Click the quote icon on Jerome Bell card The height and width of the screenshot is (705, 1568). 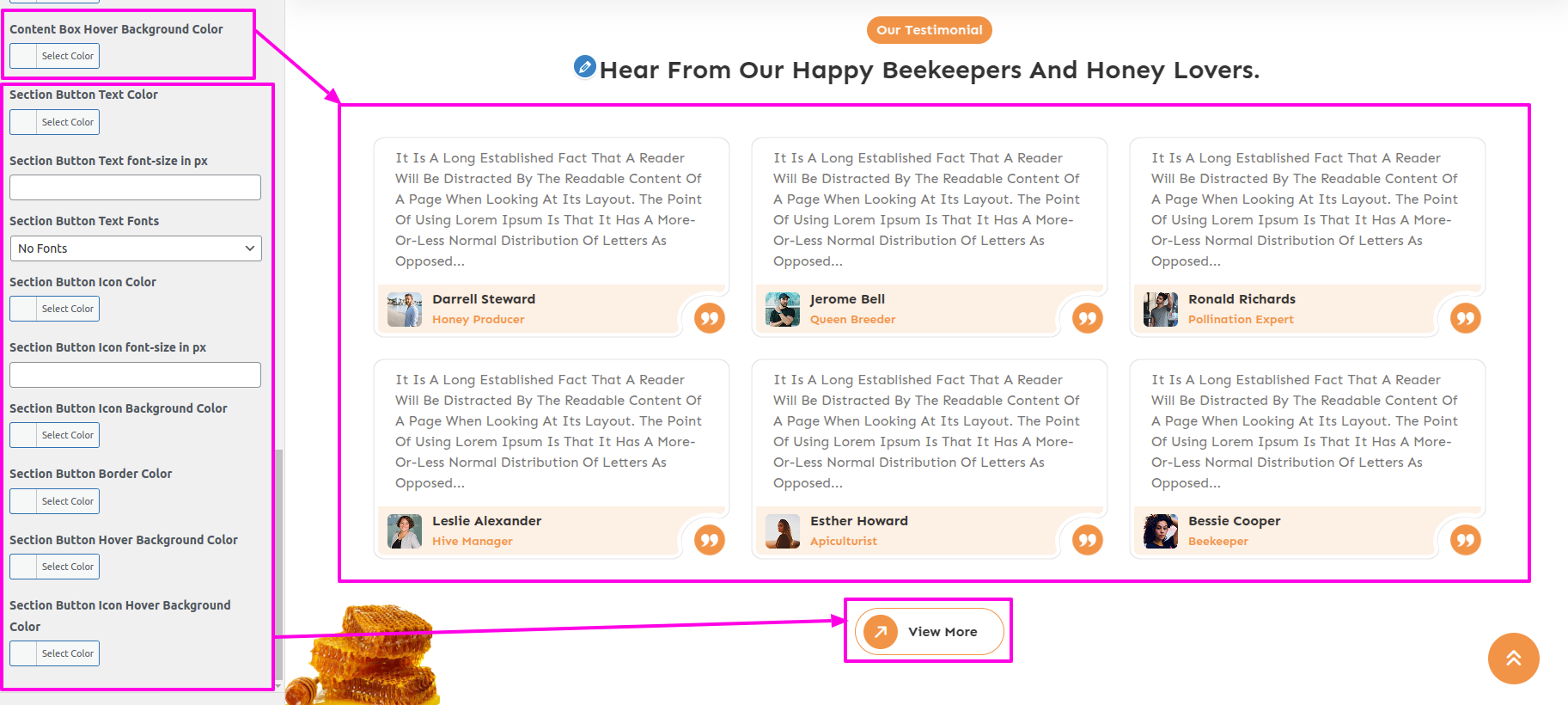1088,318
